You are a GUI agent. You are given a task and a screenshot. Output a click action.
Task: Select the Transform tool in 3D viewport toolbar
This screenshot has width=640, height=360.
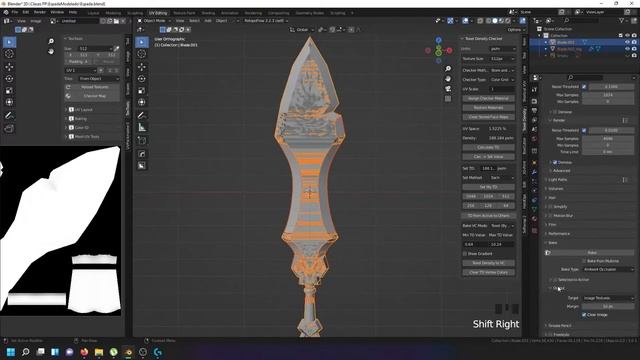142,102
